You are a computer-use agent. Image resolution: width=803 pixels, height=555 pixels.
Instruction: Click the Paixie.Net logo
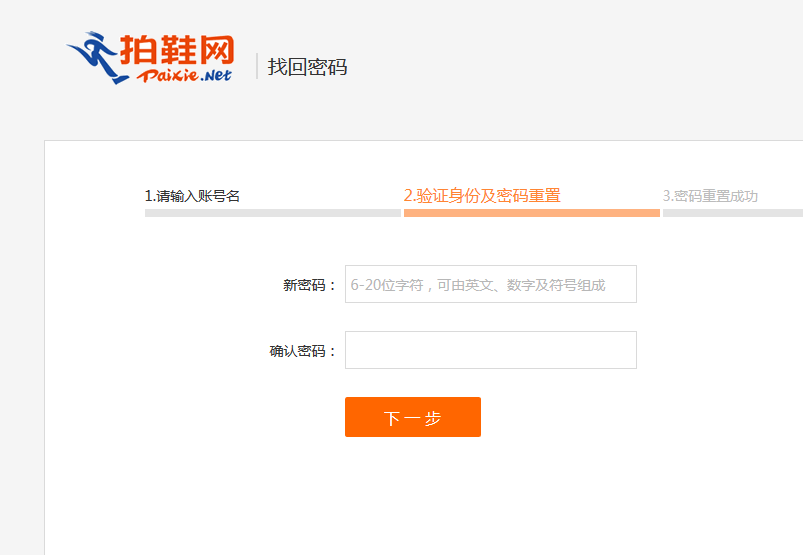150,58
